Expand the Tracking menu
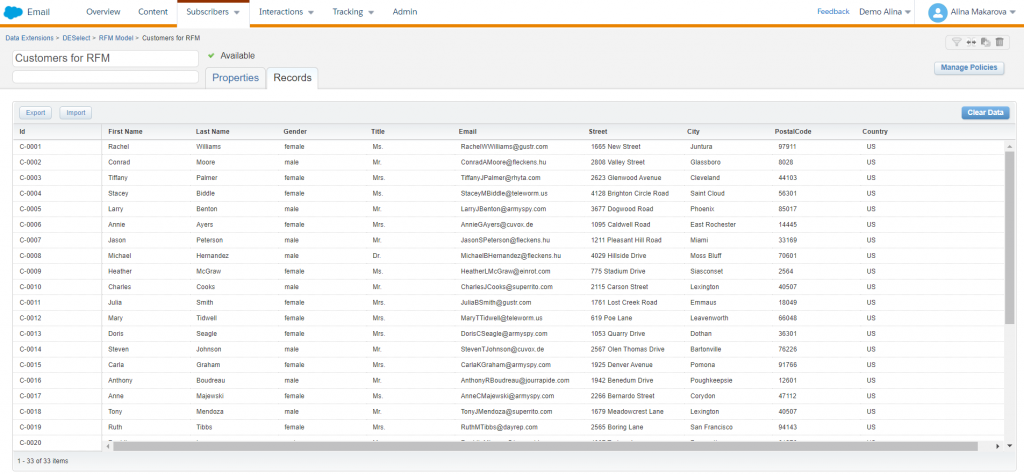 [x=353, y=12]
